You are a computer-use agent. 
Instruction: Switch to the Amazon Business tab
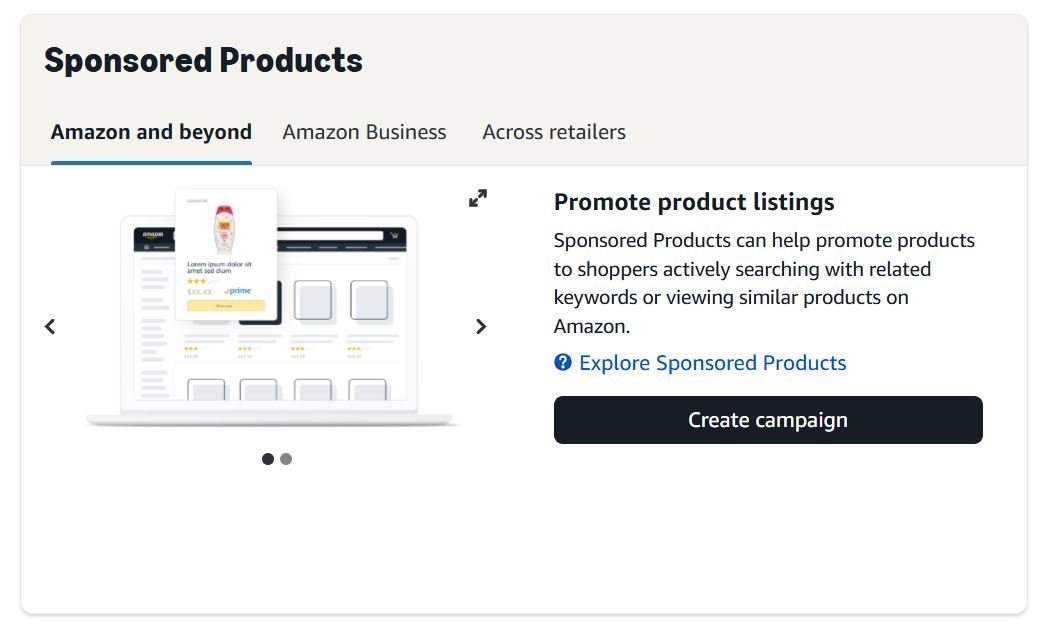tap(364, 131)
